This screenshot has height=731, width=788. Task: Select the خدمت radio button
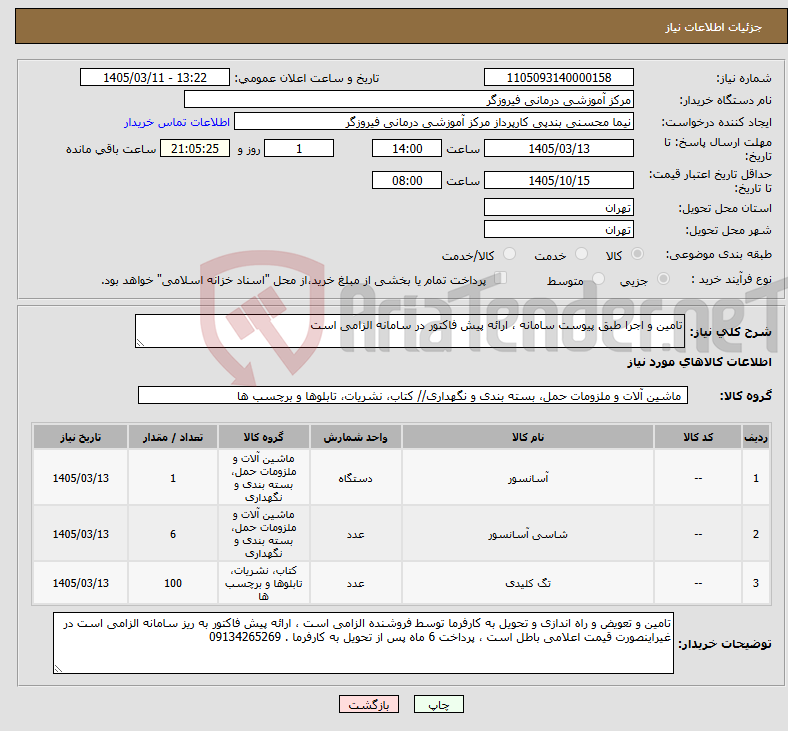[581, 254]
